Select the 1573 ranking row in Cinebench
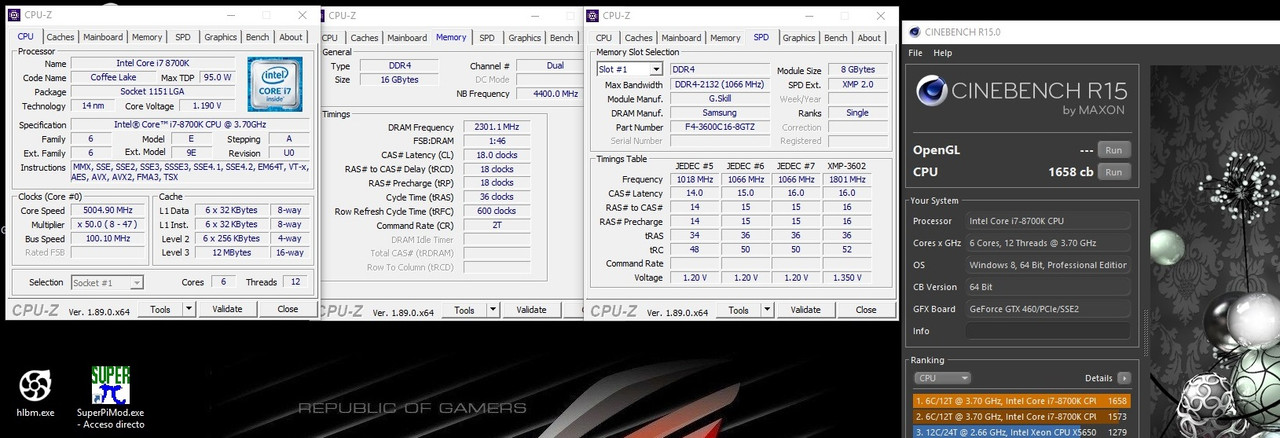This screenshot has width=1280, height=438. coord(1022,416)
